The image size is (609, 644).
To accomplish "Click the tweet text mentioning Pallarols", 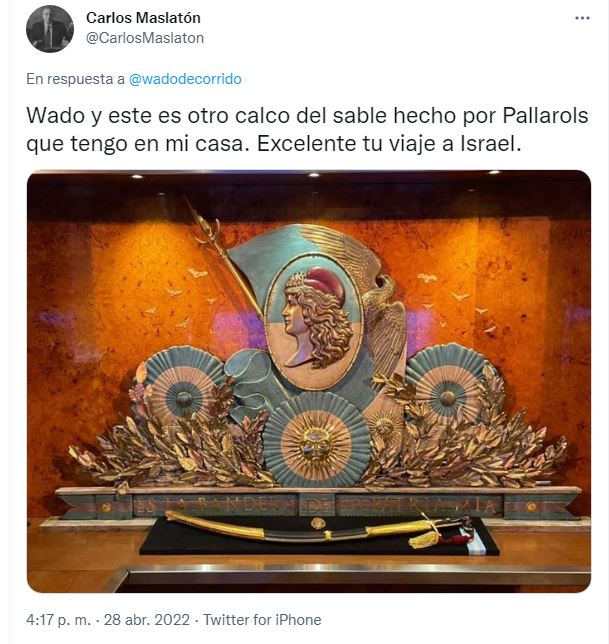I will (308, 129).
